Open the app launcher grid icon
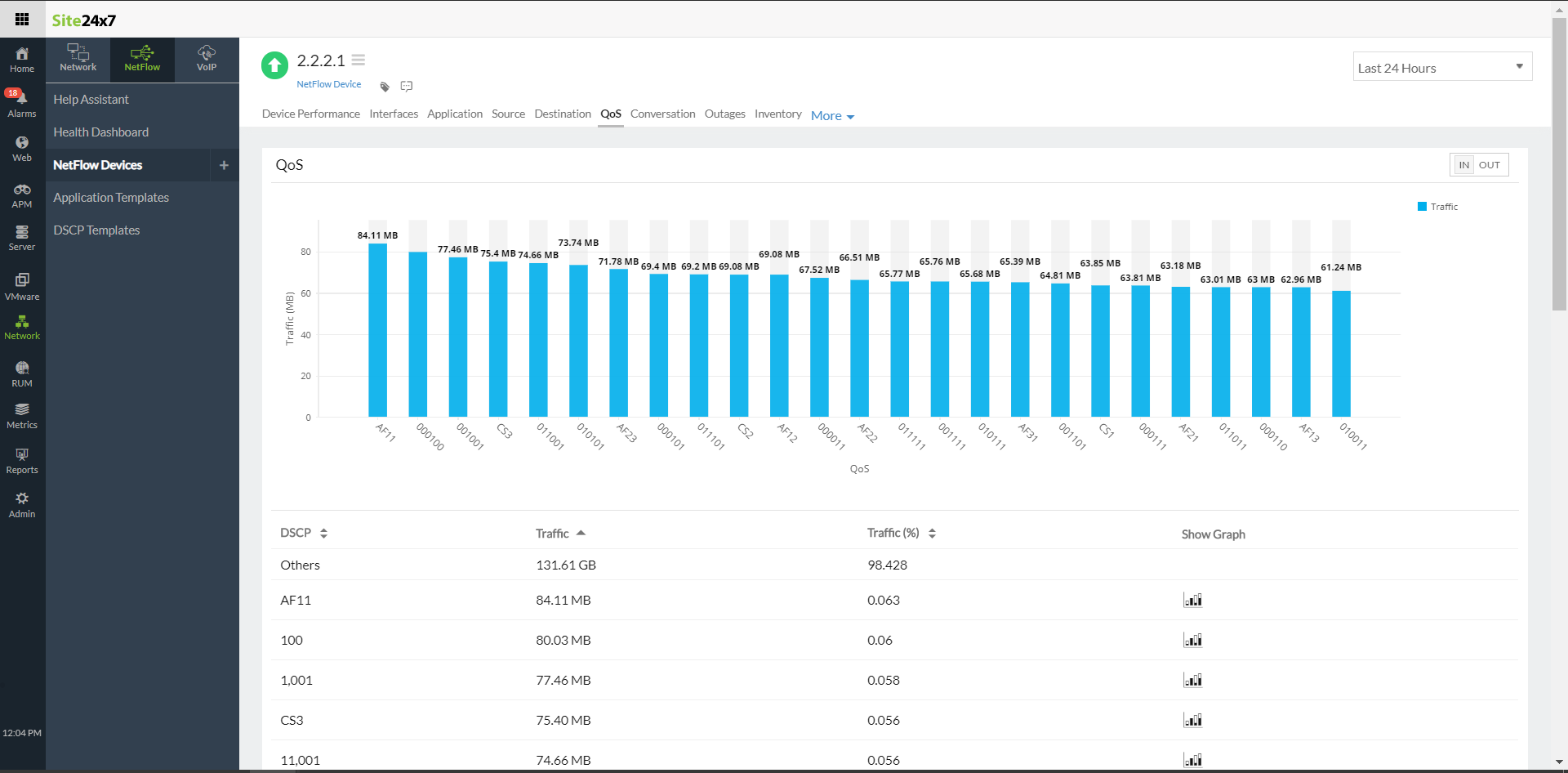 pos(22,19)
